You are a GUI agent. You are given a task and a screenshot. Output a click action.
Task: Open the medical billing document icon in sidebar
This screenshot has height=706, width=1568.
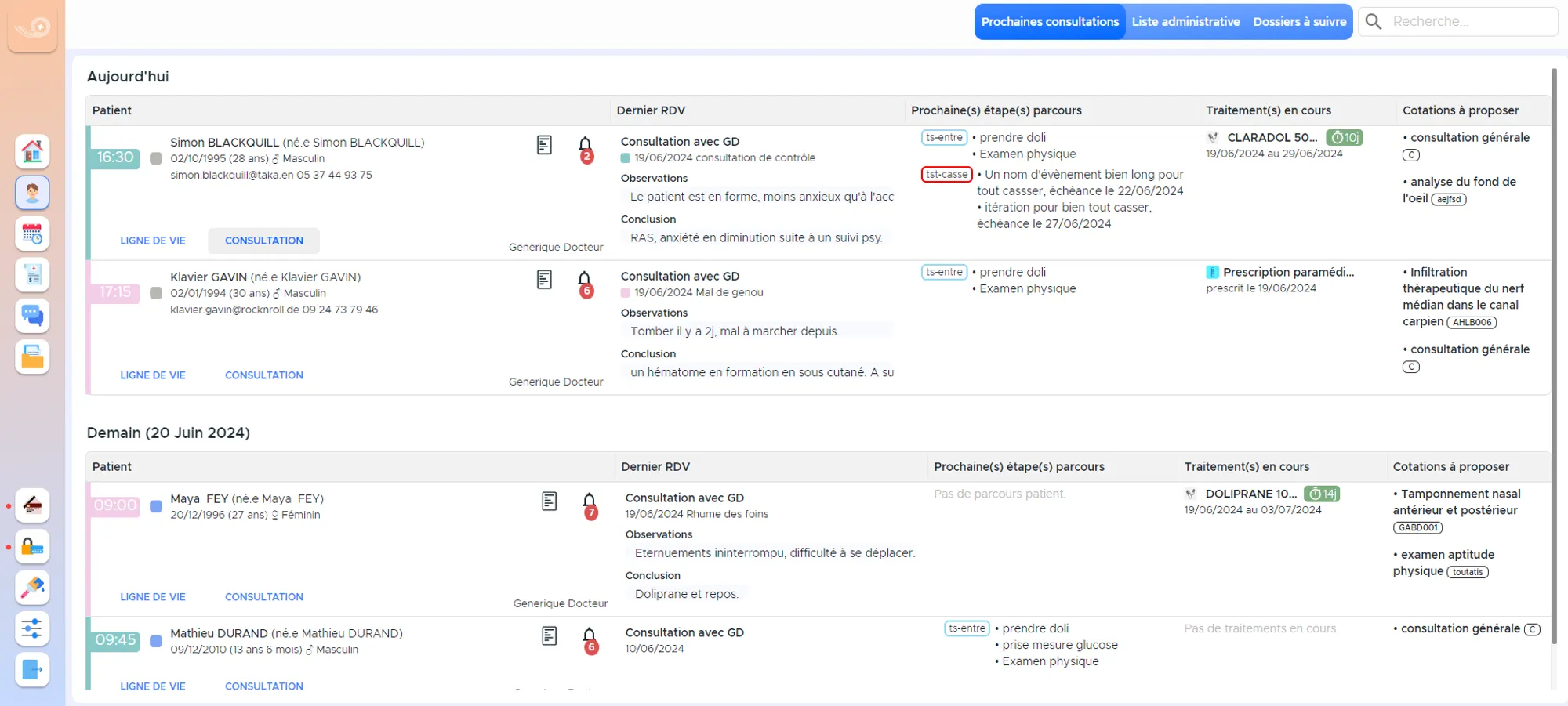pos(32,274)
